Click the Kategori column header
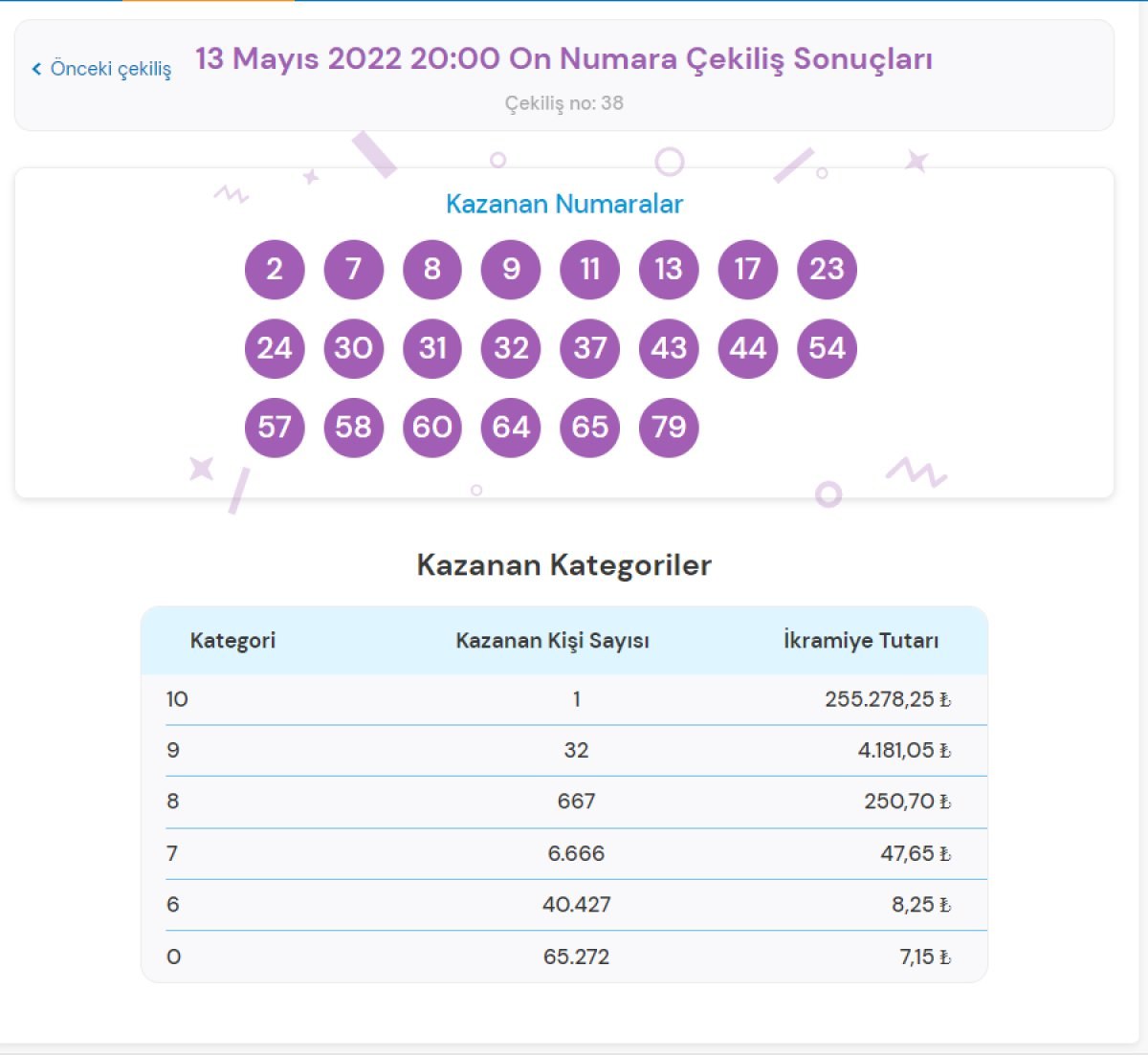The height and width of the screenshot is (1056, 1148). pos(232,641)
